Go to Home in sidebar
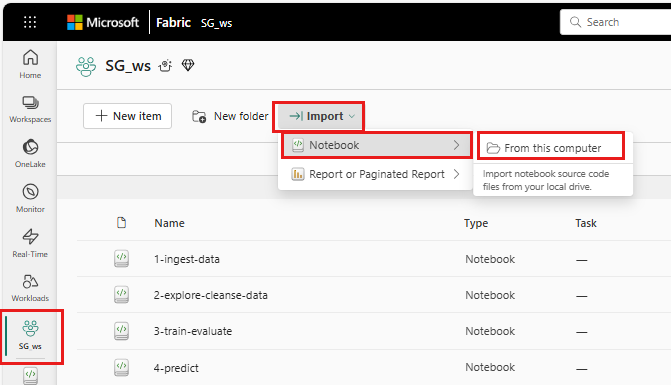 (x=30, y=64)
